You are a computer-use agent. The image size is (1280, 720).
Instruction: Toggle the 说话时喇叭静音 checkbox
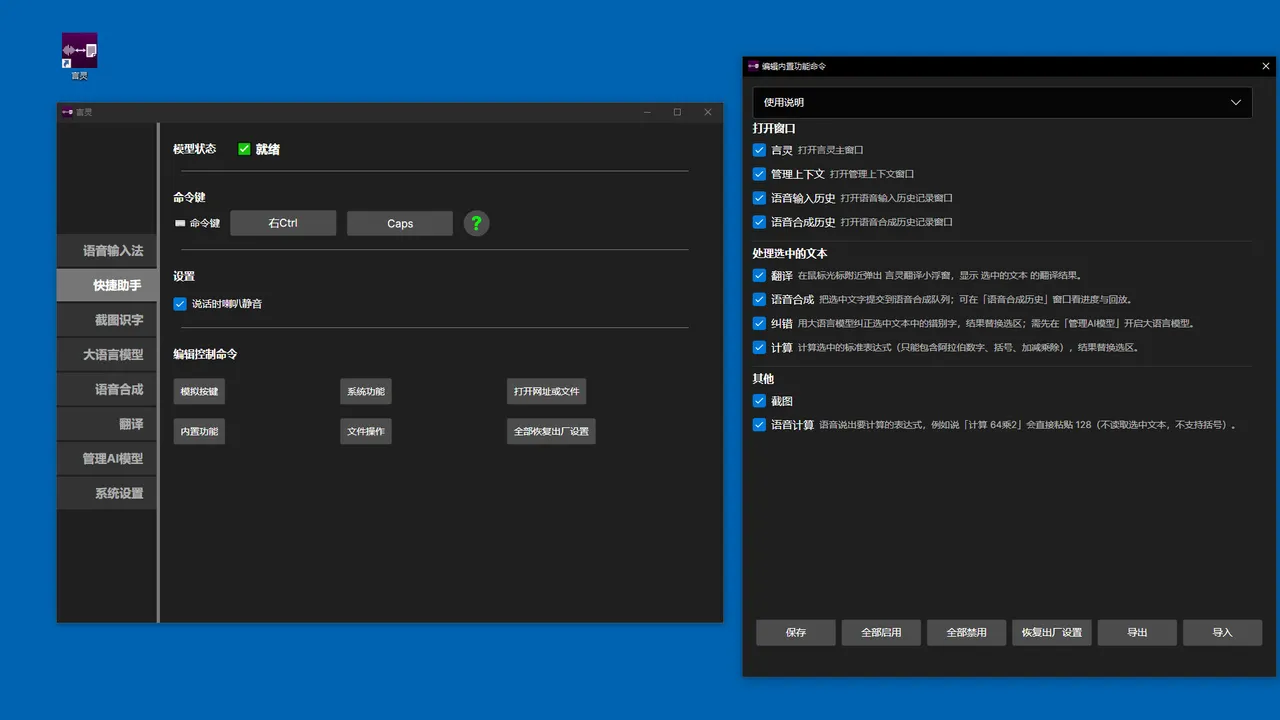(180, 303)
